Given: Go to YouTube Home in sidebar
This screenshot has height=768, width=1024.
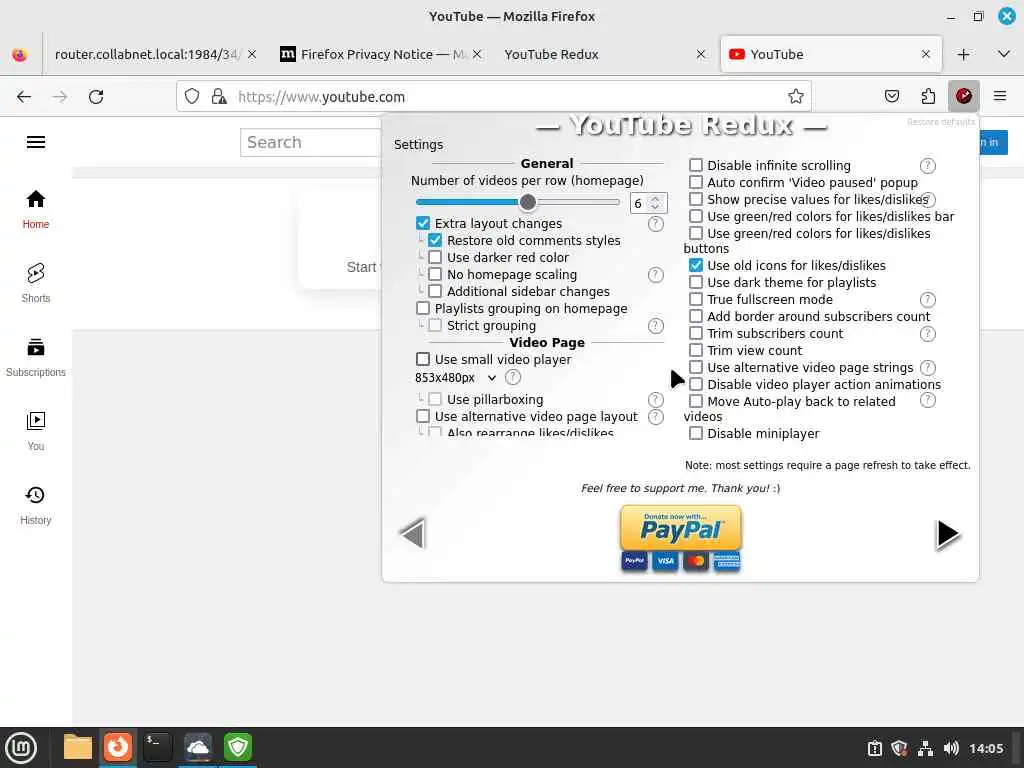Looking at the screenshot, I should 36,209.
